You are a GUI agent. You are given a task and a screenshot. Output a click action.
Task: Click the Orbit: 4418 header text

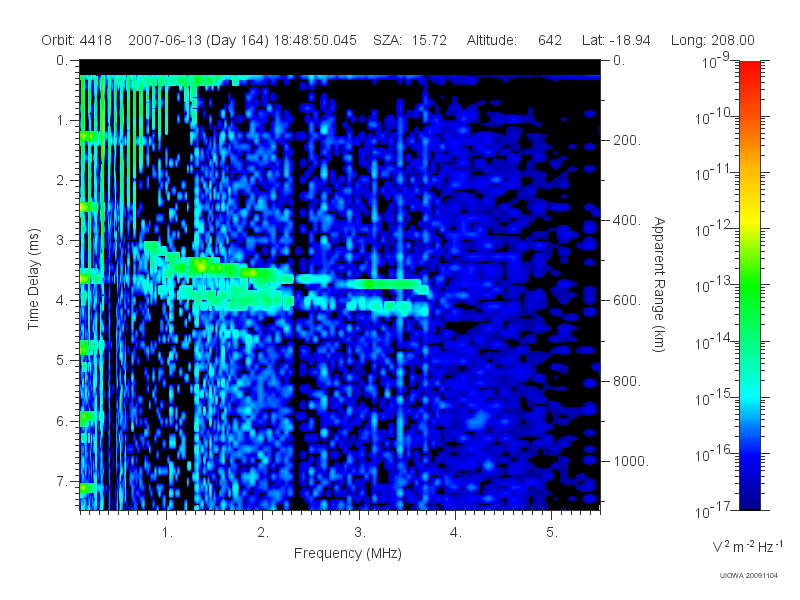click(x=77, y=40)
